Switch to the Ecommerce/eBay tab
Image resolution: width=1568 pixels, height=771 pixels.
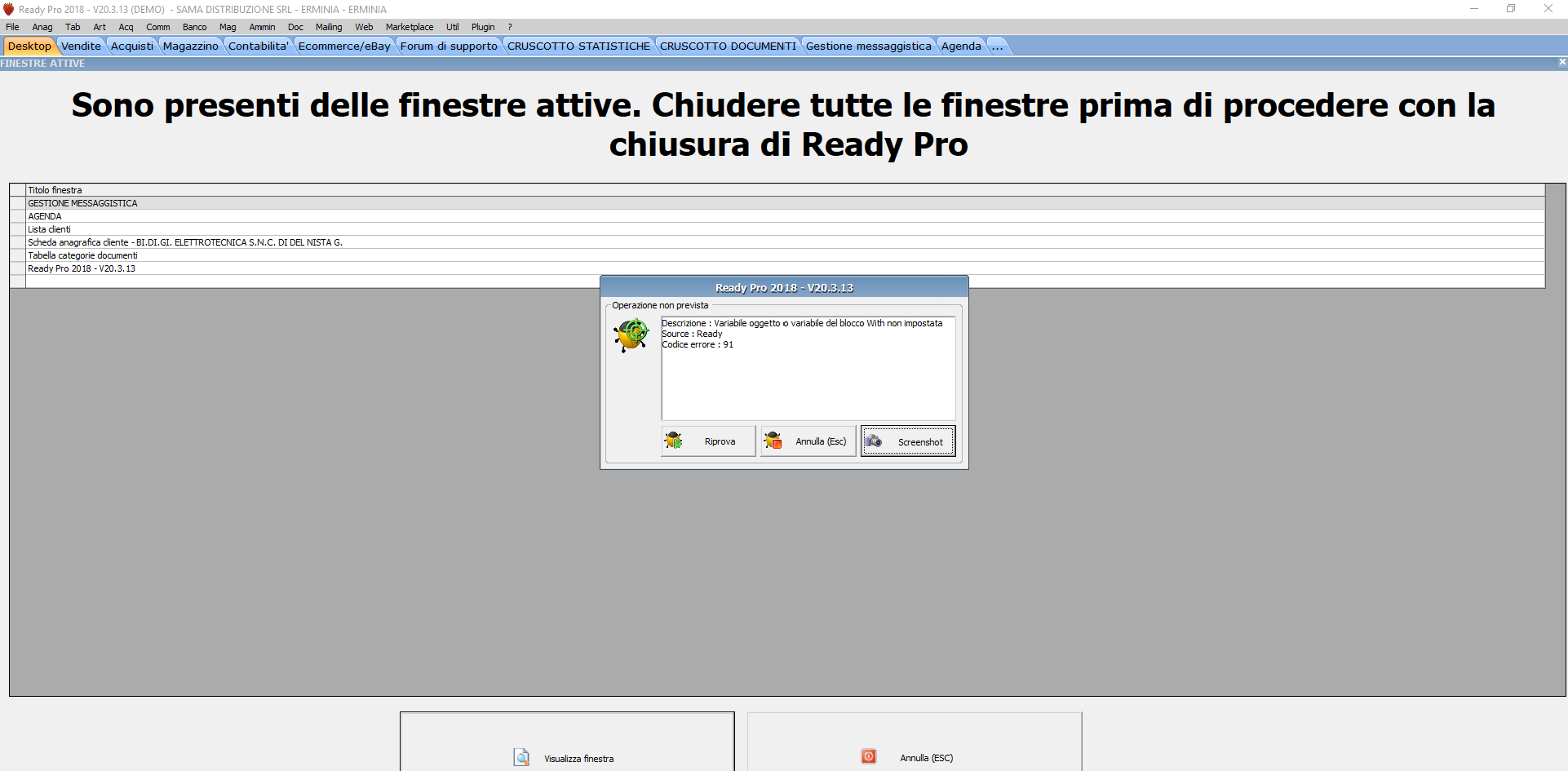tap(344, 46)
